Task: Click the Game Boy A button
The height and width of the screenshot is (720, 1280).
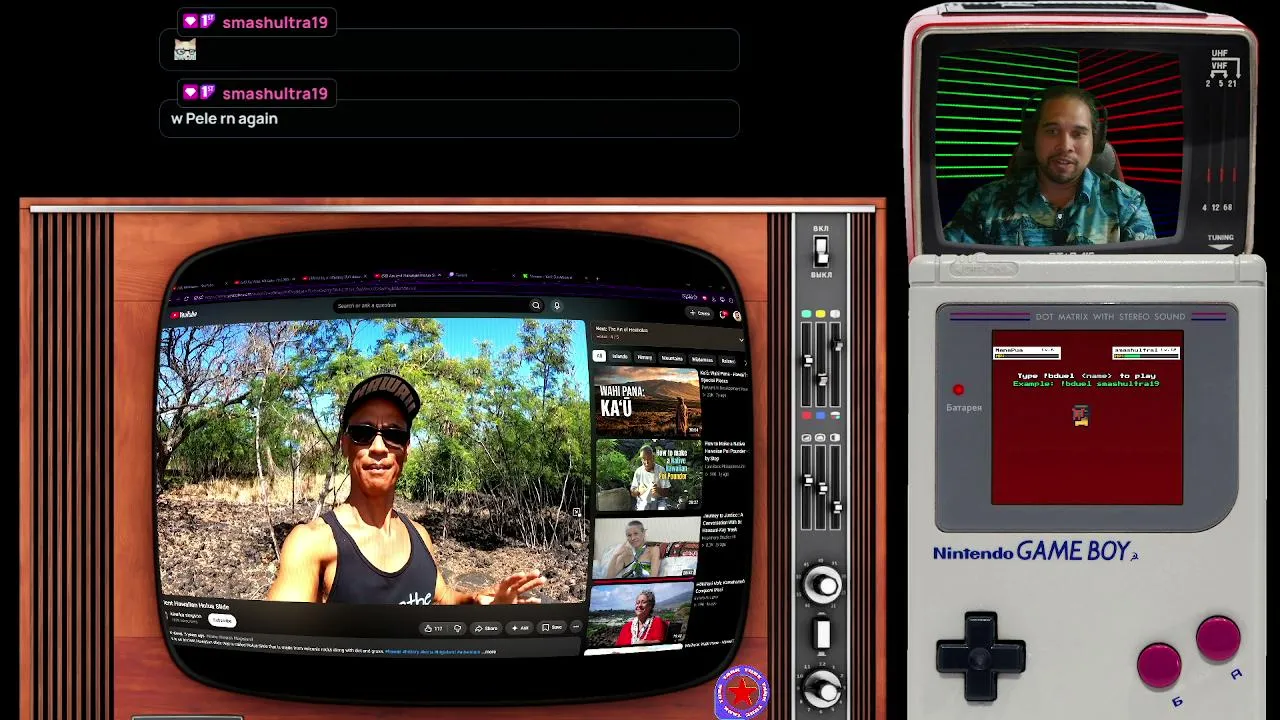Action: [x=1218, y=640]
